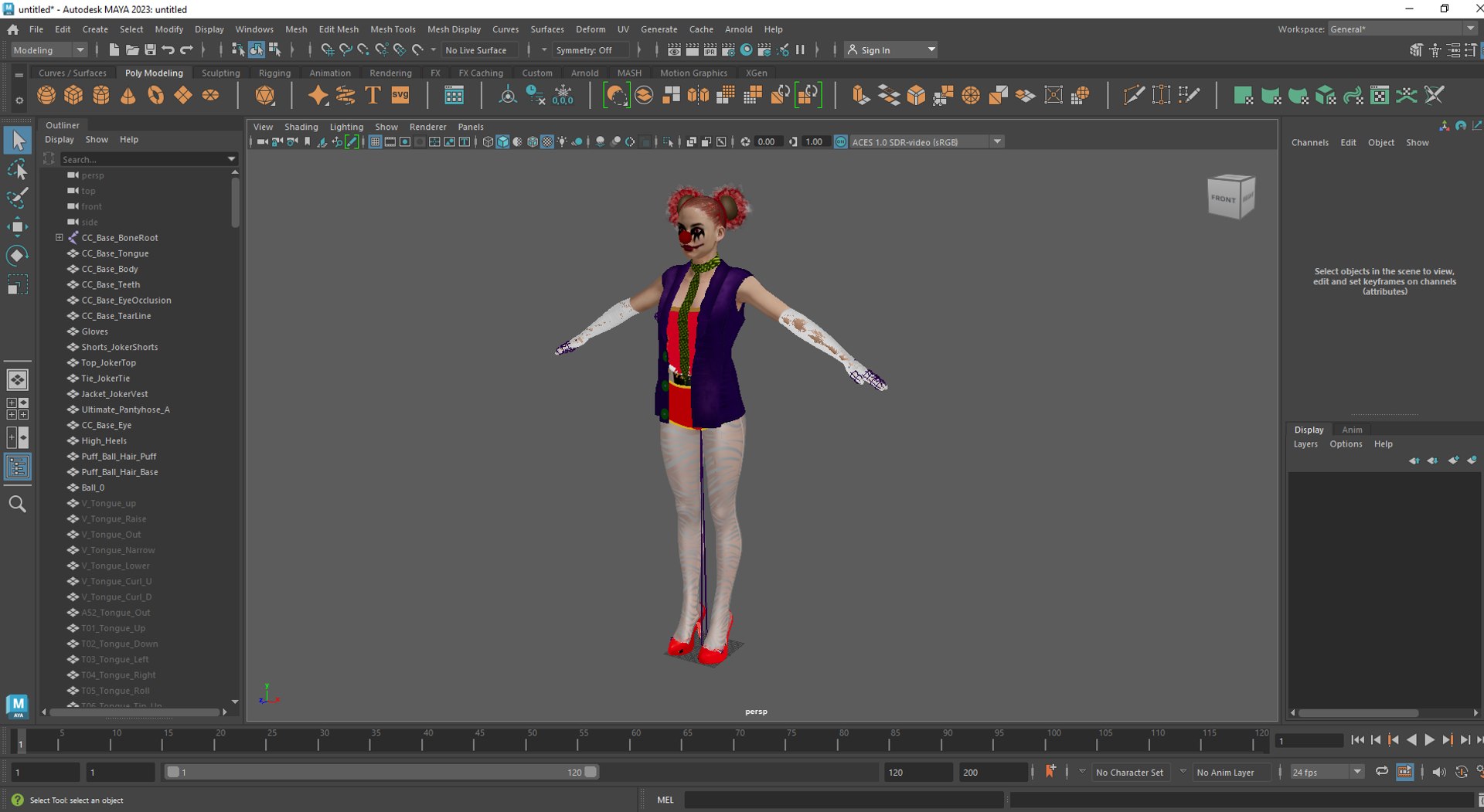Open the 24 fps frame rate dropdown
Image resolution: width=1484 pixels, height=812 pixels.
[1326, 772]
